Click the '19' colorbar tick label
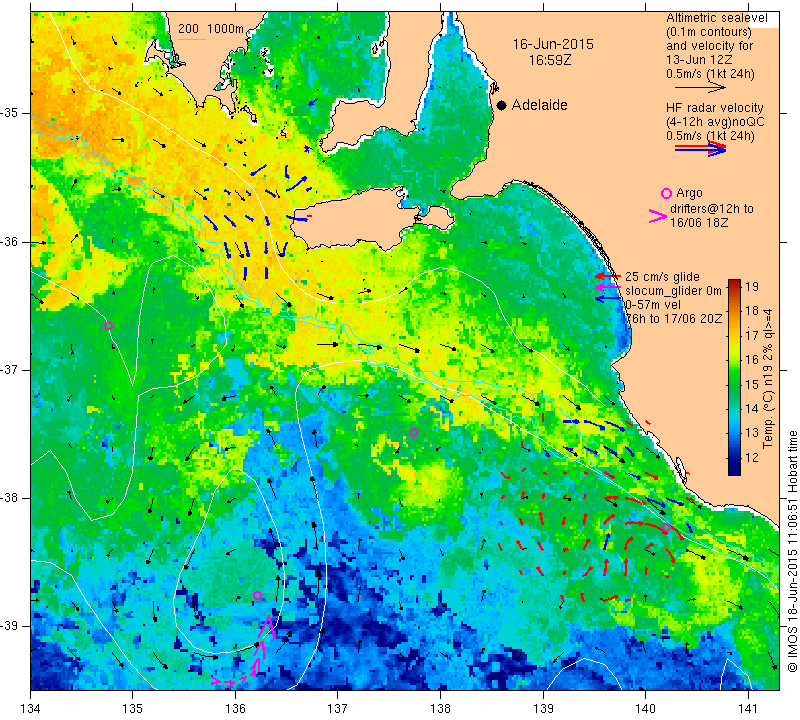Image resolution: width=800 pixels, height=720 pixels. coord(752,286)
